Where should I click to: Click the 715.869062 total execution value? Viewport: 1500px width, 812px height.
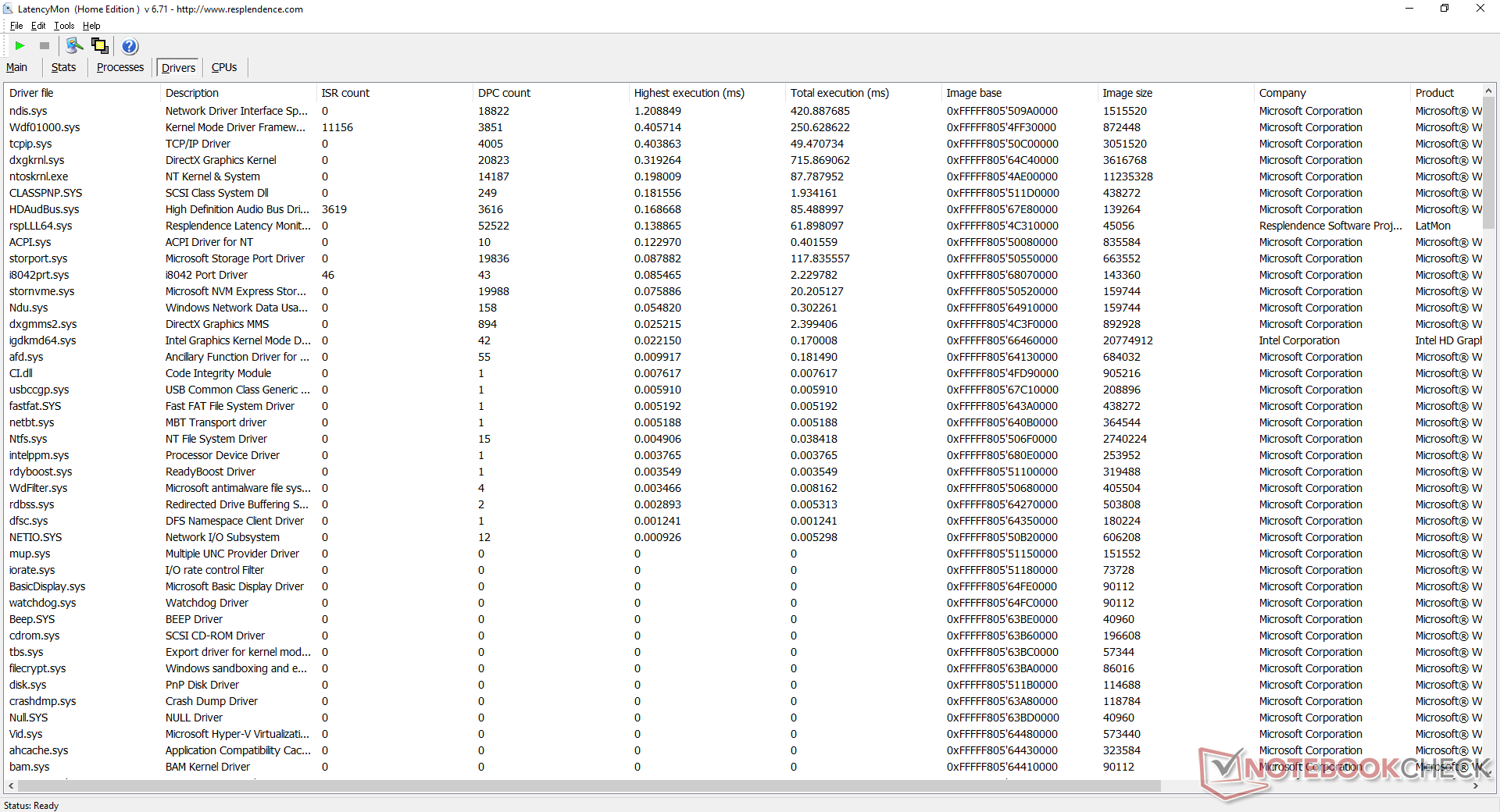pos(820,160)
